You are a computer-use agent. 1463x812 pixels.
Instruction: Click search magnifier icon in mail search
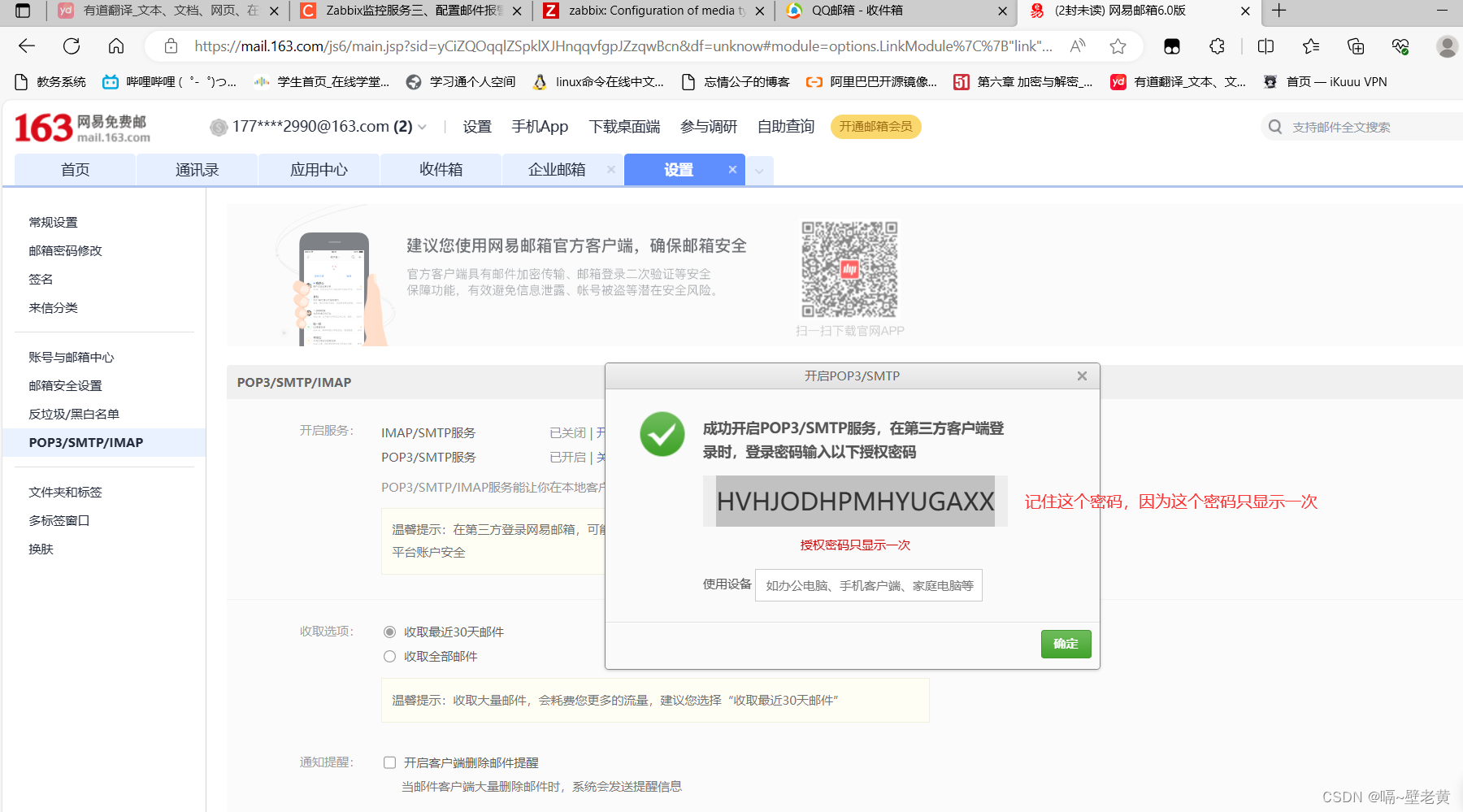[x=1275, y=127]
